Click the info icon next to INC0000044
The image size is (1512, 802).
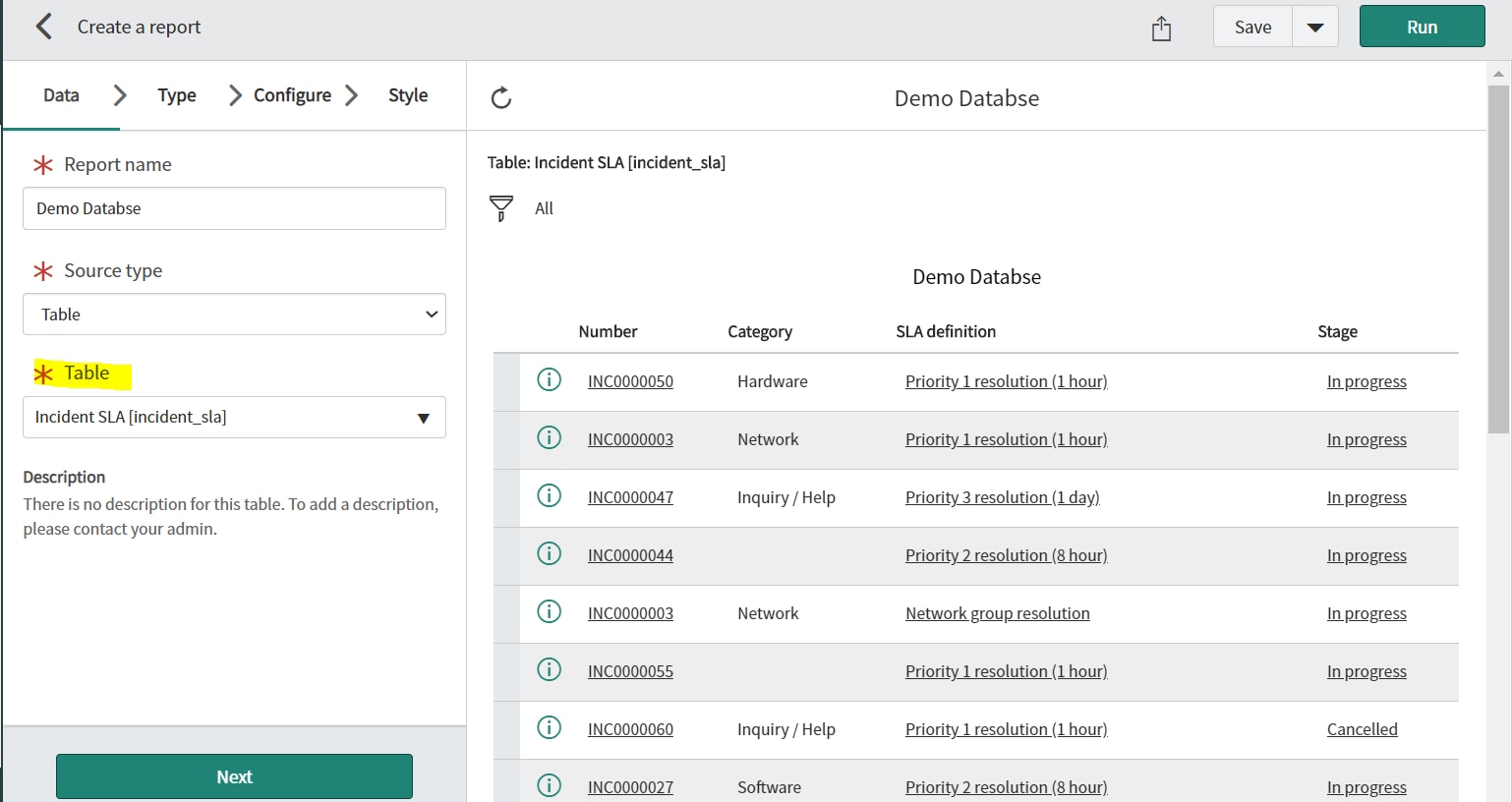549,553
